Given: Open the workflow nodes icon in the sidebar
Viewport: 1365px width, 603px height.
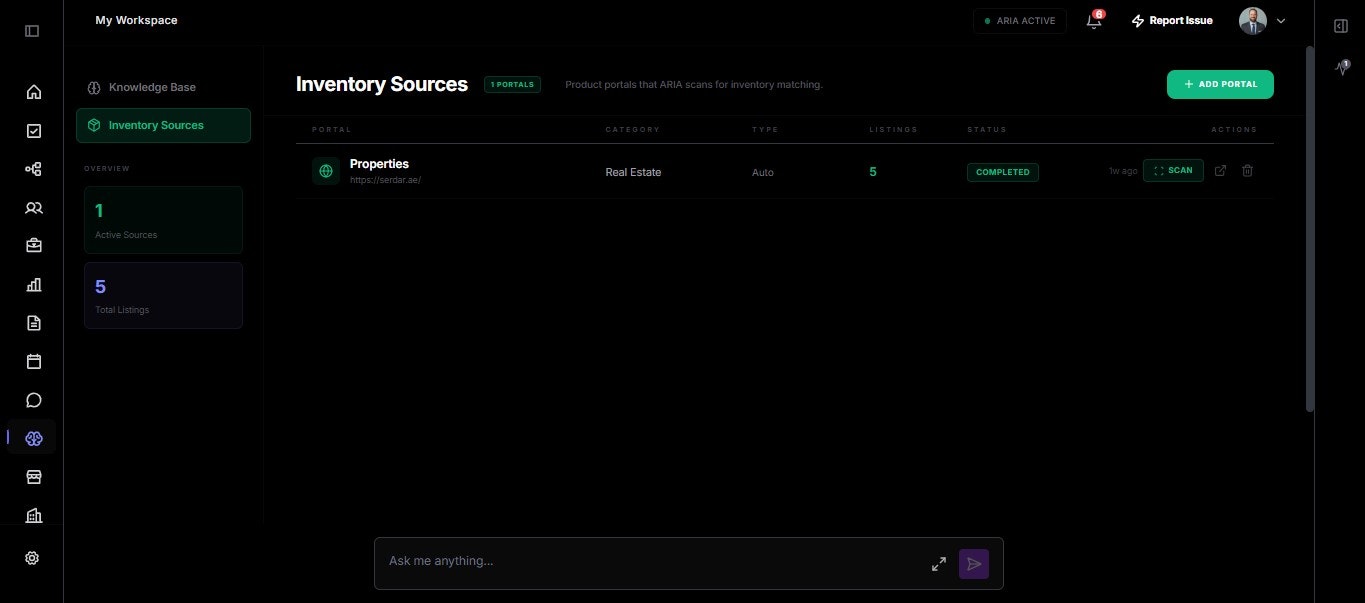Looking at the screenshot, I should (33, 168).
